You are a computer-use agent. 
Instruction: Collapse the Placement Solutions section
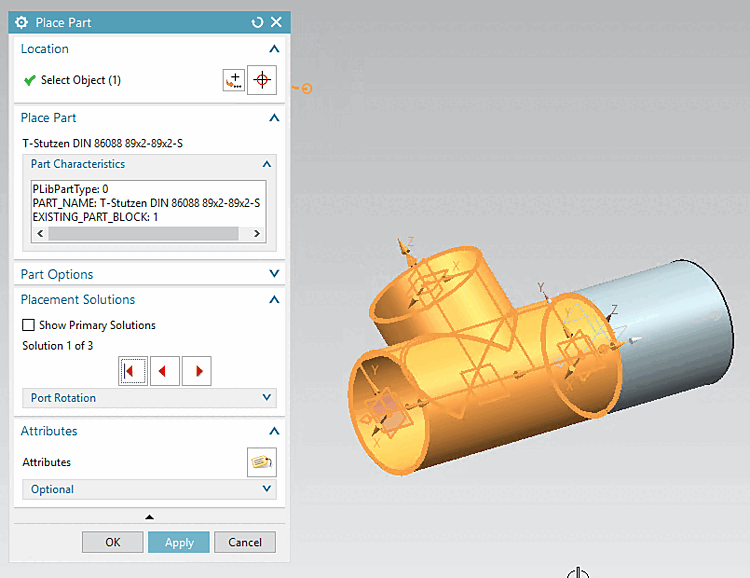coord(274,300)
